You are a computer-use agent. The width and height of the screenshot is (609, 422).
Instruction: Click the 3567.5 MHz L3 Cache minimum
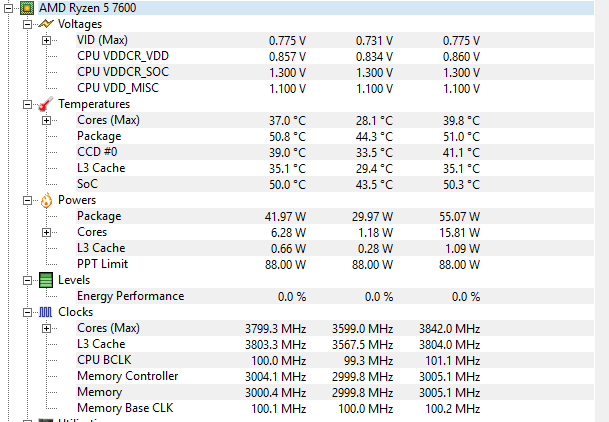point(362,345)
